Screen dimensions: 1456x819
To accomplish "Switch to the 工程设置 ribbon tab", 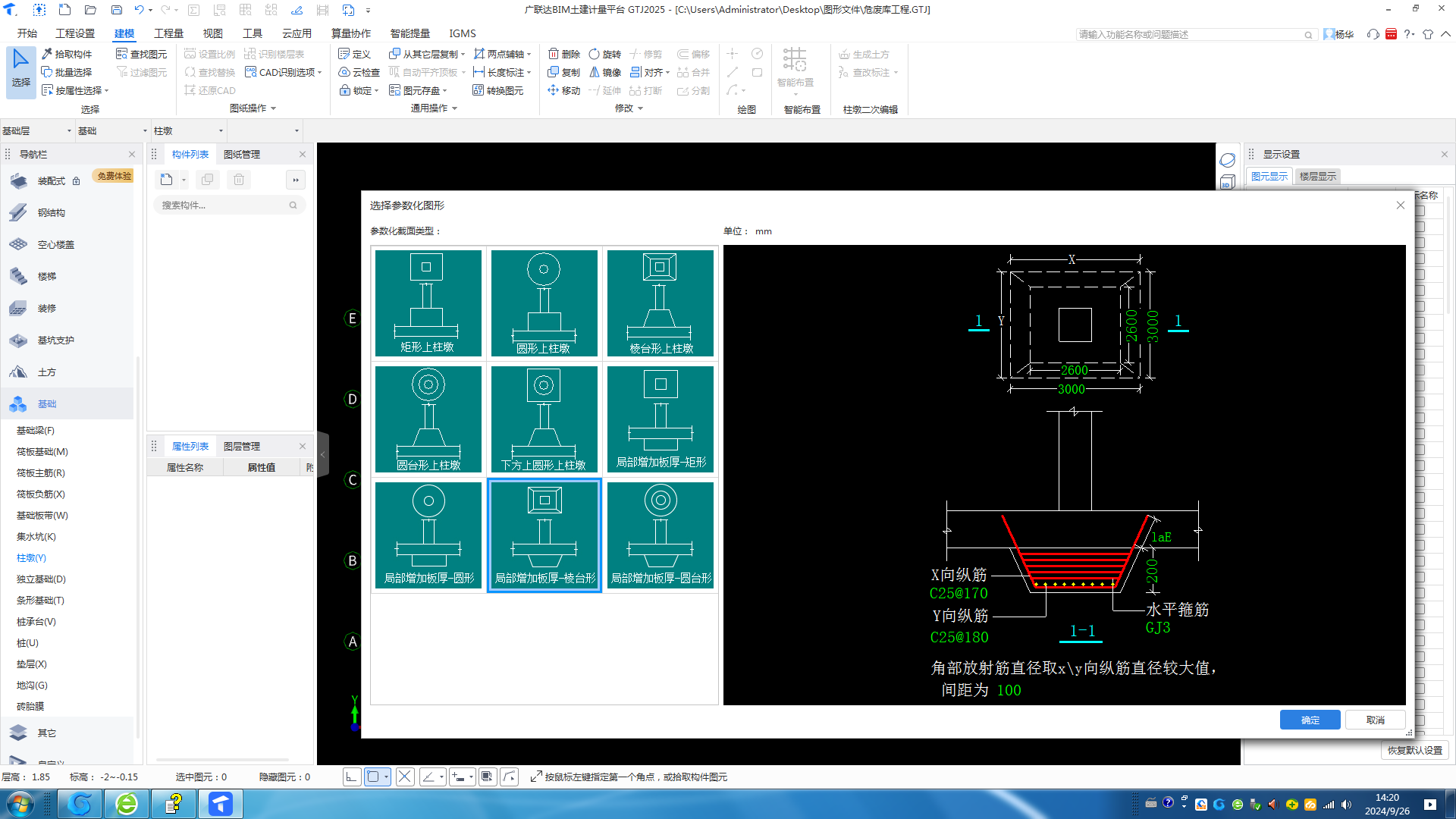I will pyautogui.click(x=75, y=33).
